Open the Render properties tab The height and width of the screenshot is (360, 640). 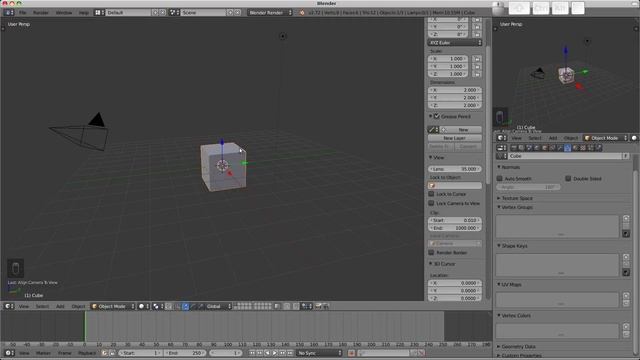[514, 148]
